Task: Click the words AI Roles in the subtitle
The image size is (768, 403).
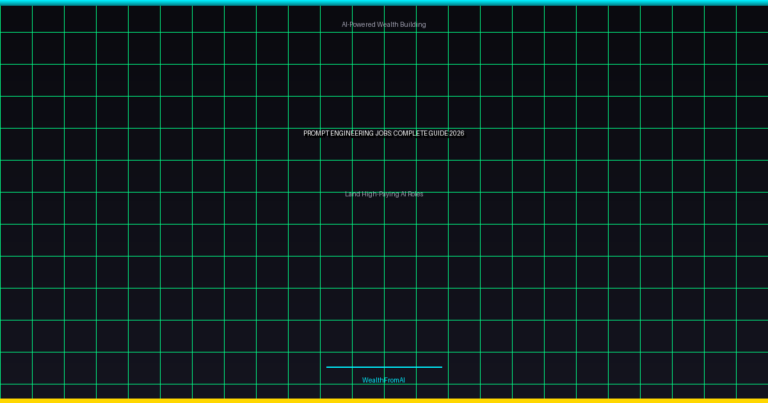Action: (x=412, y=194)
